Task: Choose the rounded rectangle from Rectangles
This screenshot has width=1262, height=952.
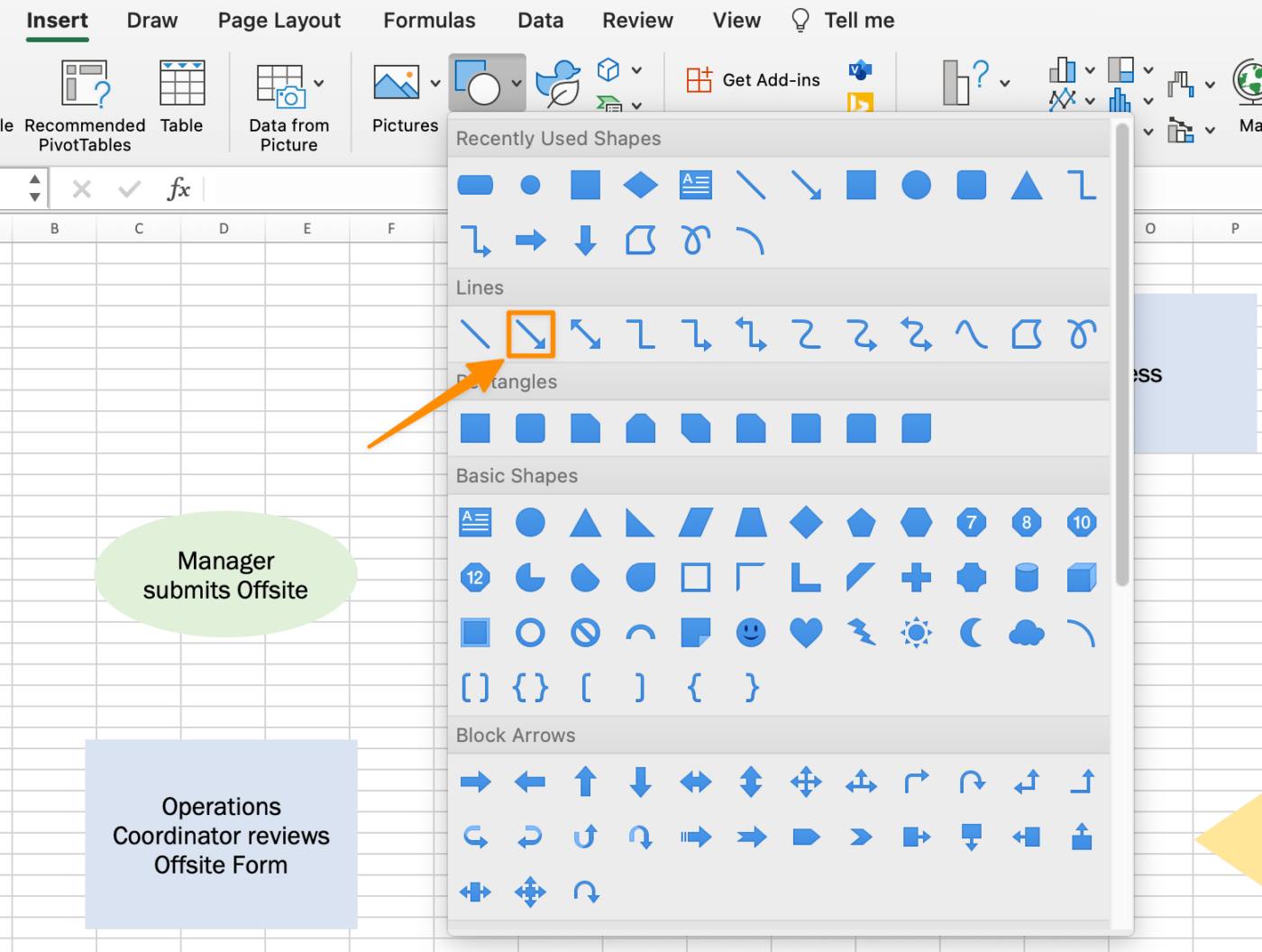Action: pos(530,428)
